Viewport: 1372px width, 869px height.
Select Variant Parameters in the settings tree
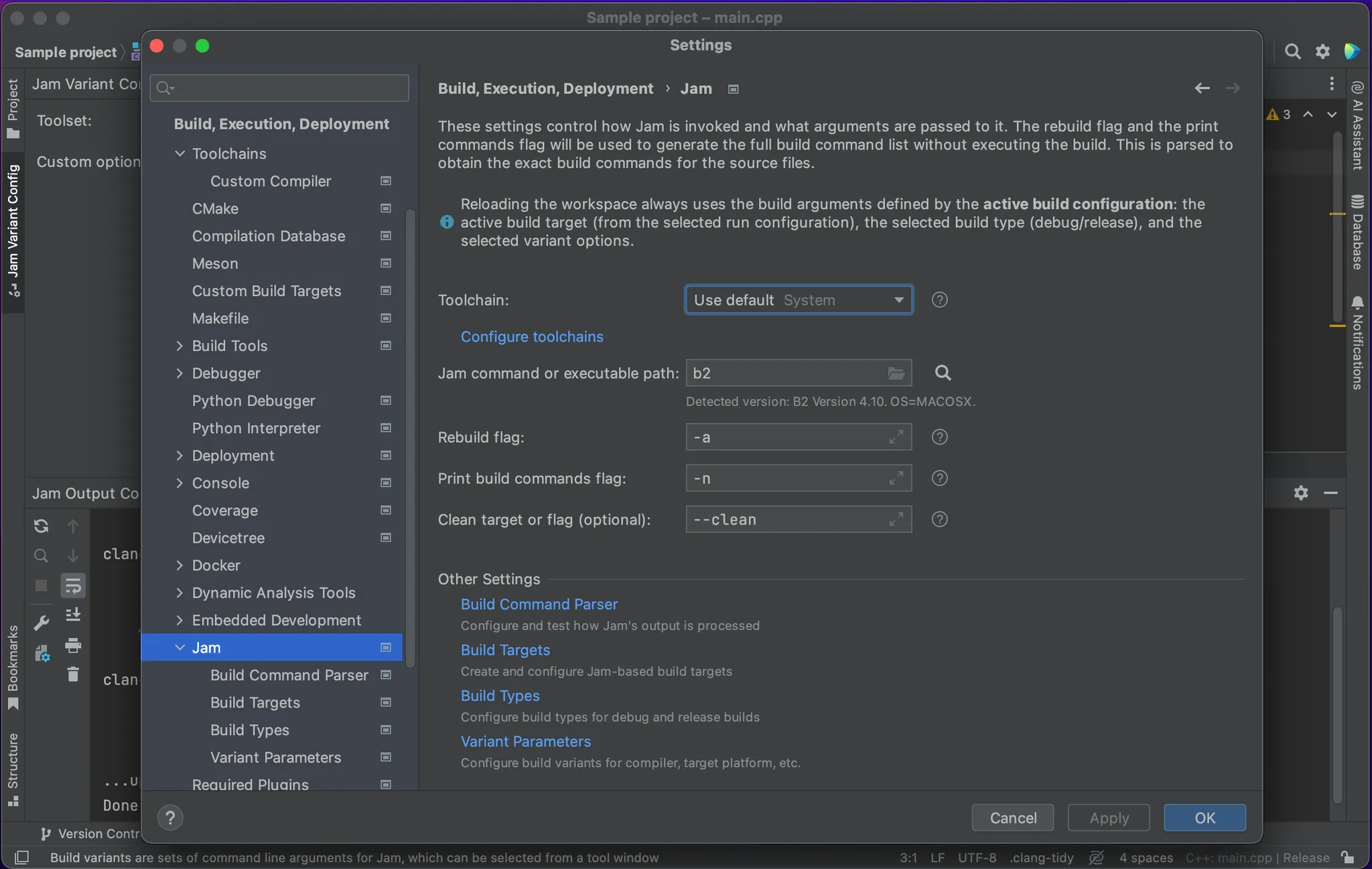(272, 757)
